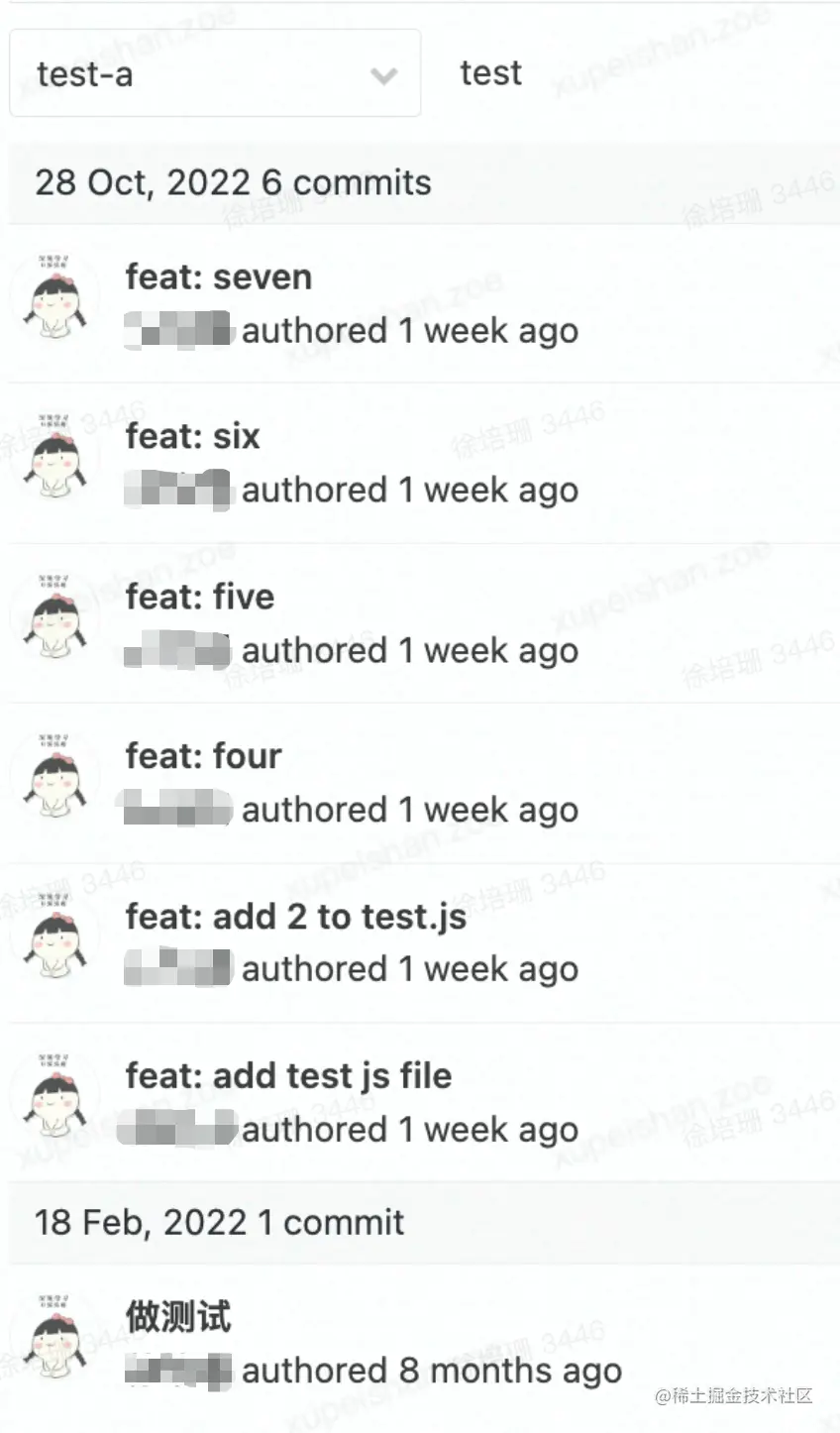Click author avatar beside 'feat: seven'
Screen dimensions: 840x1433
tap(54, 297)
